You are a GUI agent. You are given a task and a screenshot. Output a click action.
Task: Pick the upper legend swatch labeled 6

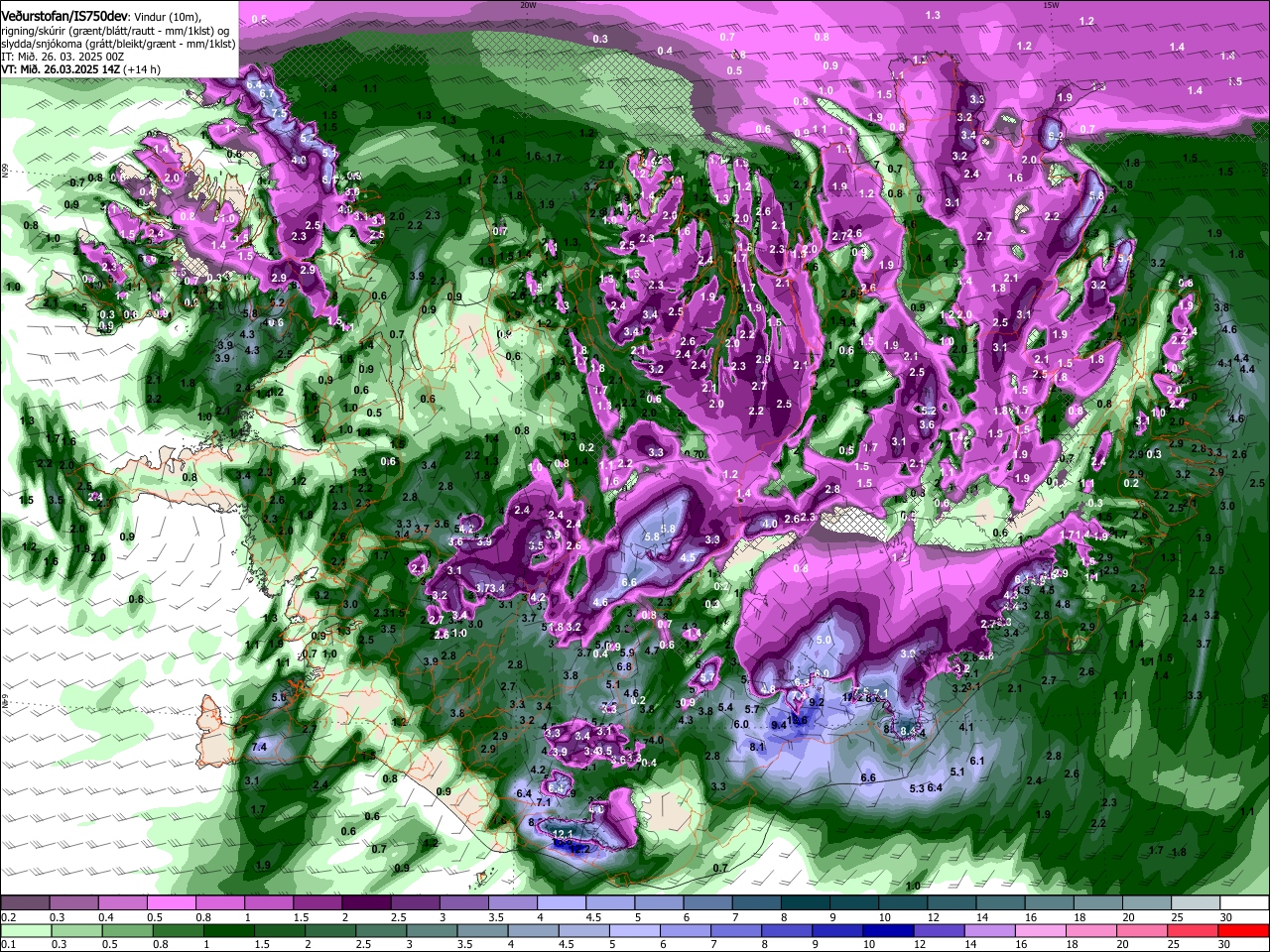(x=707, y=902)
